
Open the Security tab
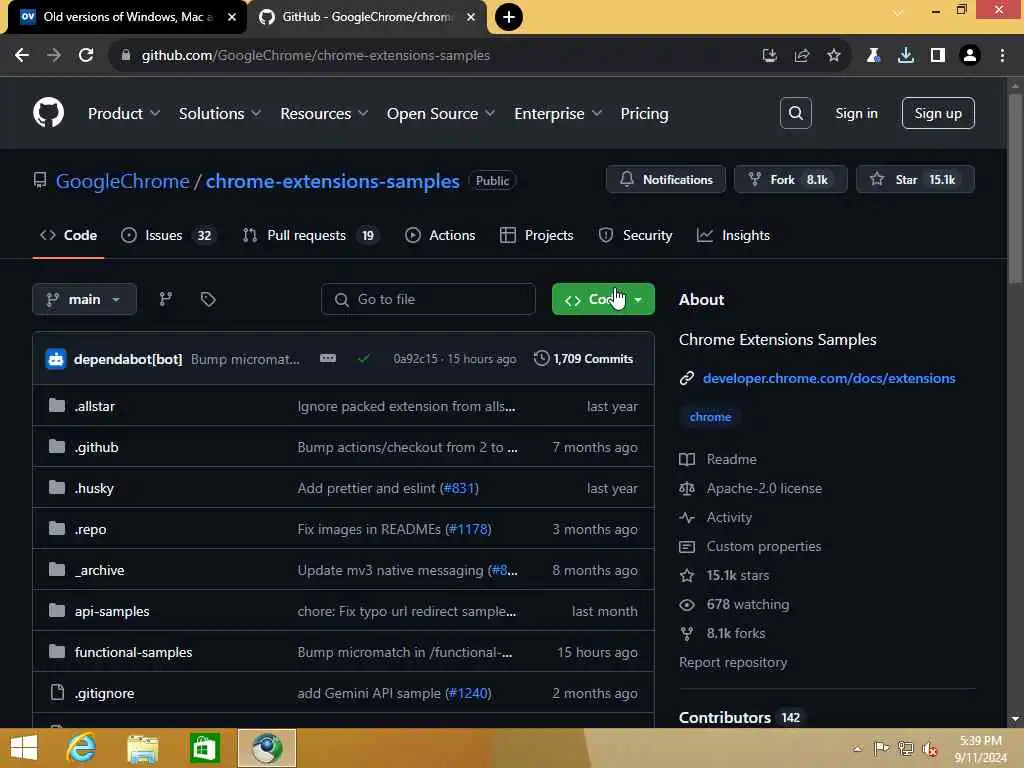tap(635, 235)
